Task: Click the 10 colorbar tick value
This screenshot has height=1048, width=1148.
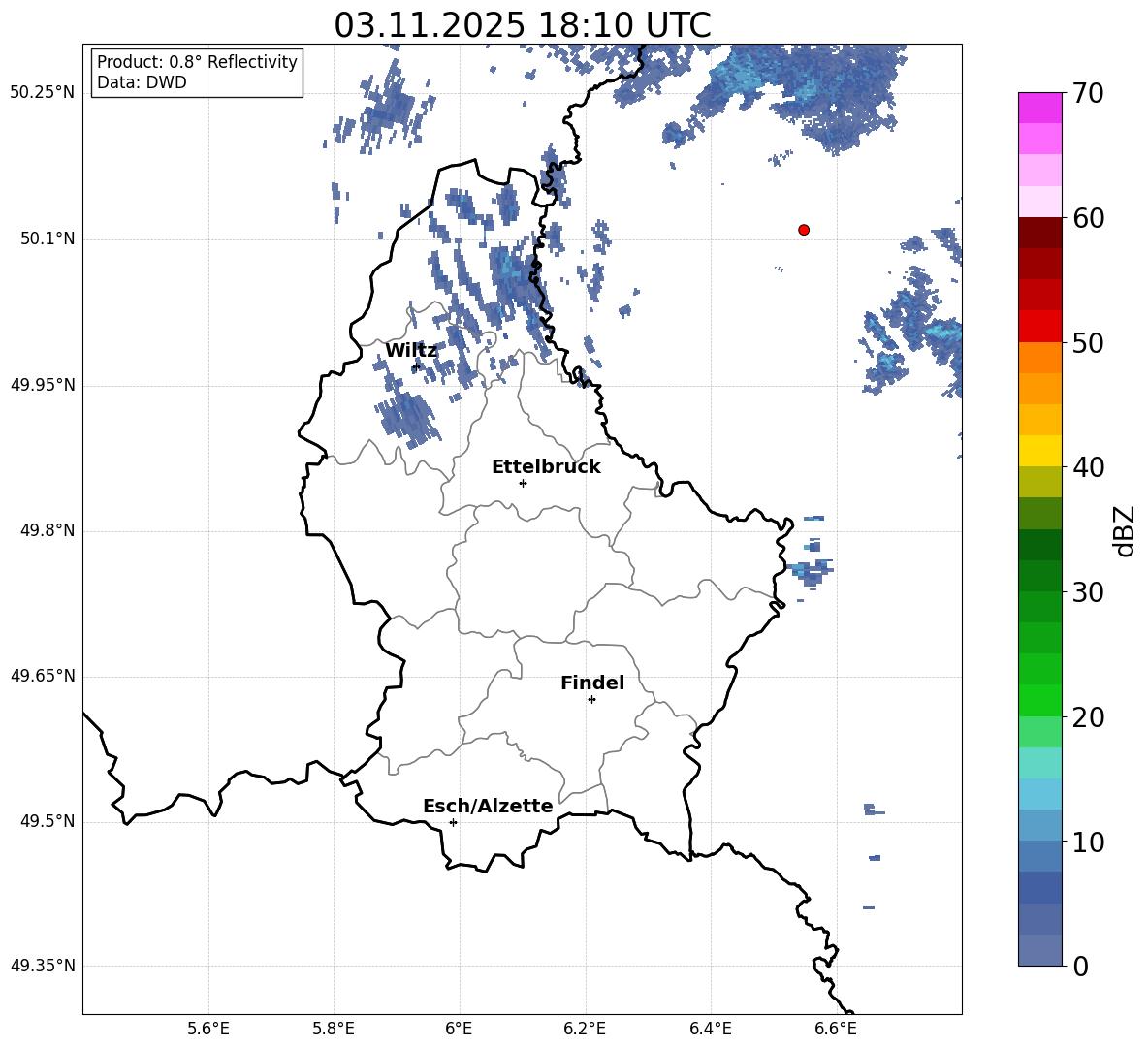Action: tap(1088, 842)
